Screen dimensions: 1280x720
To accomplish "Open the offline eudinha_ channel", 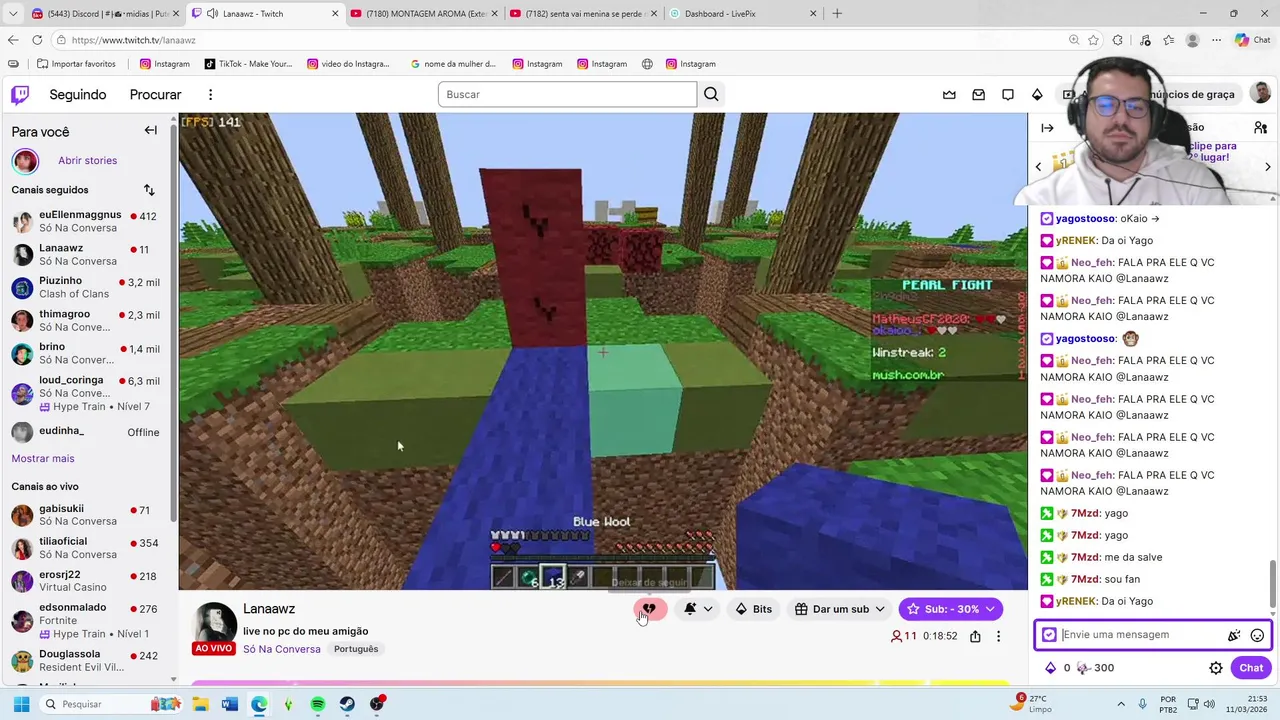I will tap(85, 432).
